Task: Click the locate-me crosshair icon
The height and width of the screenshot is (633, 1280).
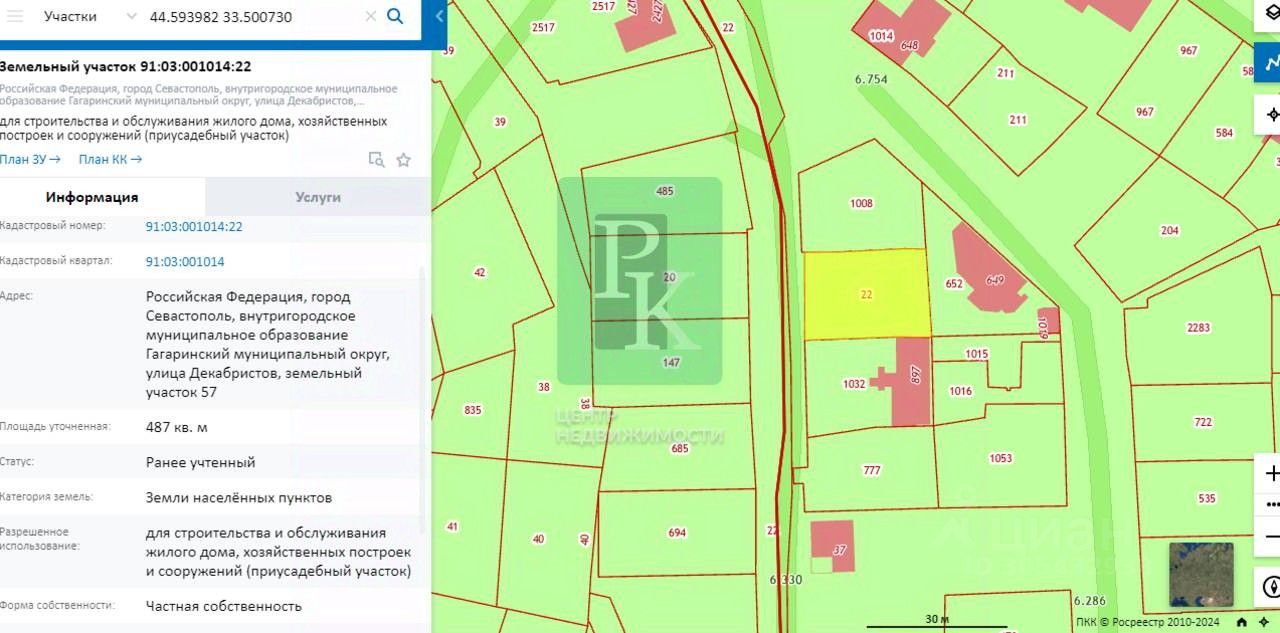Action: pyautogui.click(x=1272, y=114)
